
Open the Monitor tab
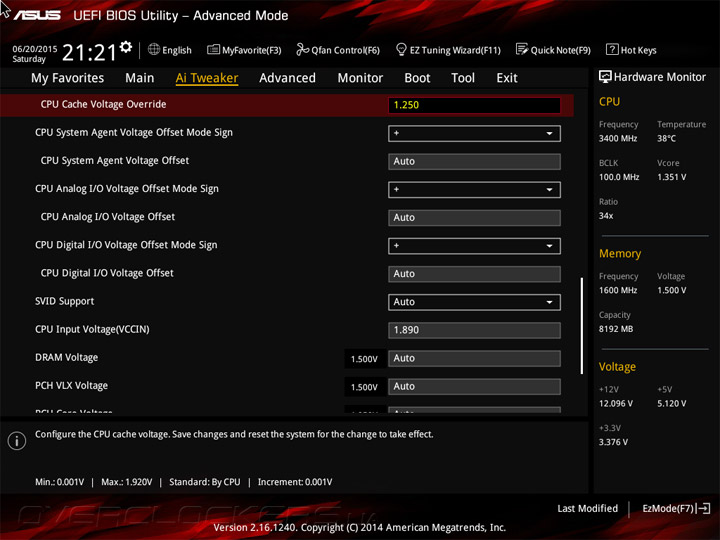tap(360, 78)
